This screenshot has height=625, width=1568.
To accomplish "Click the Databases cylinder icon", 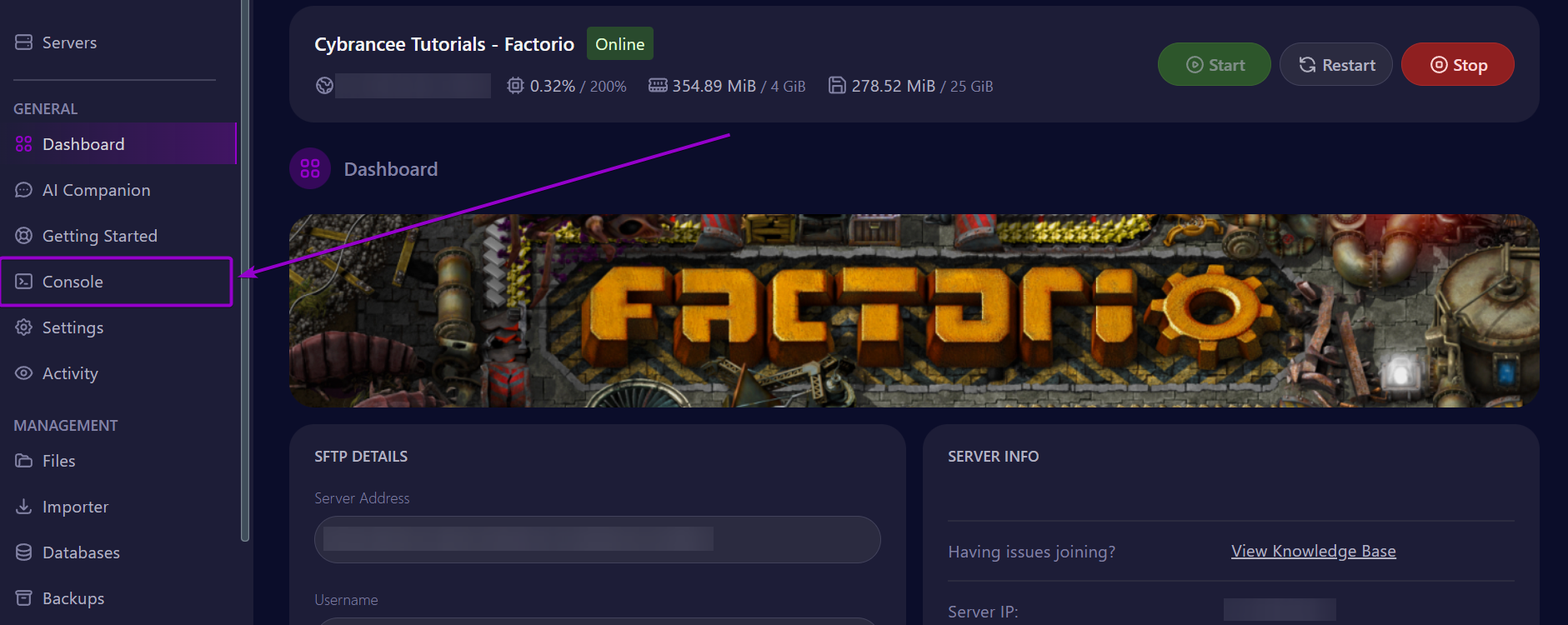I will point(23,552).
